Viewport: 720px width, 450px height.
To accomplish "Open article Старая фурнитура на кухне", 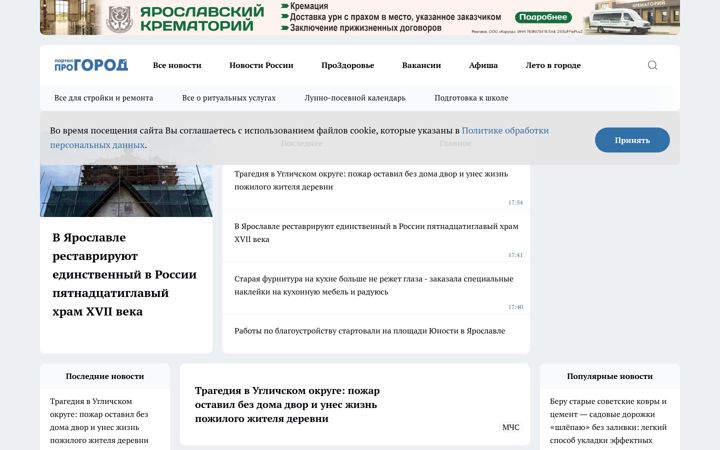I will pos(374,285).
